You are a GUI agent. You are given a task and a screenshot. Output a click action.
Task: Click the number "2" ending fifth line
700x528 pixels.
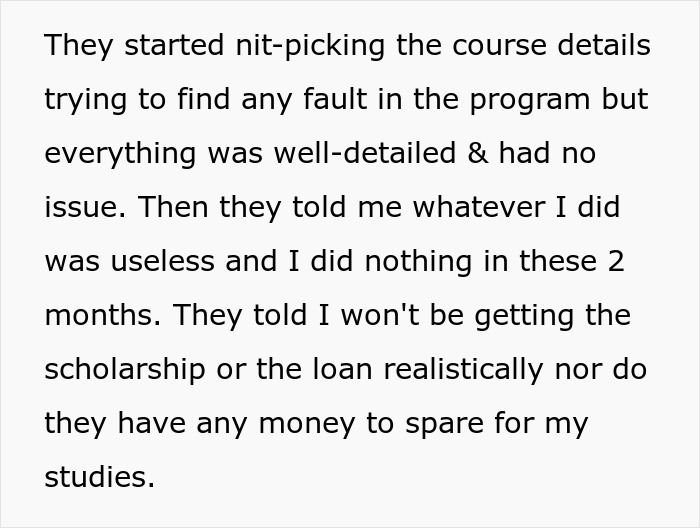[616, 261]
